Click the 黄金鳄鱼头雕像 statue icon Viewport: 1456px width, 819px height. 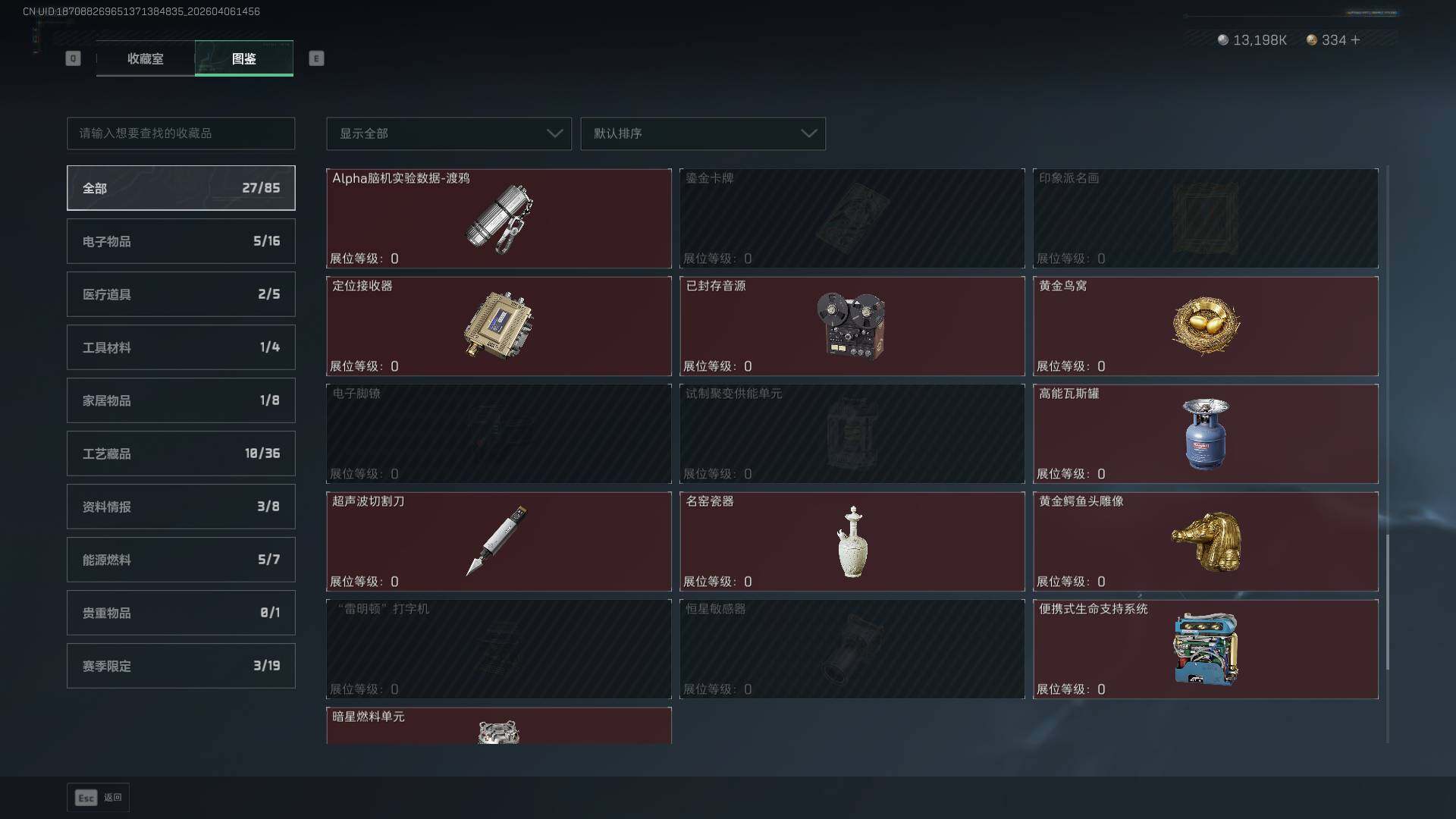[1207, 541]
